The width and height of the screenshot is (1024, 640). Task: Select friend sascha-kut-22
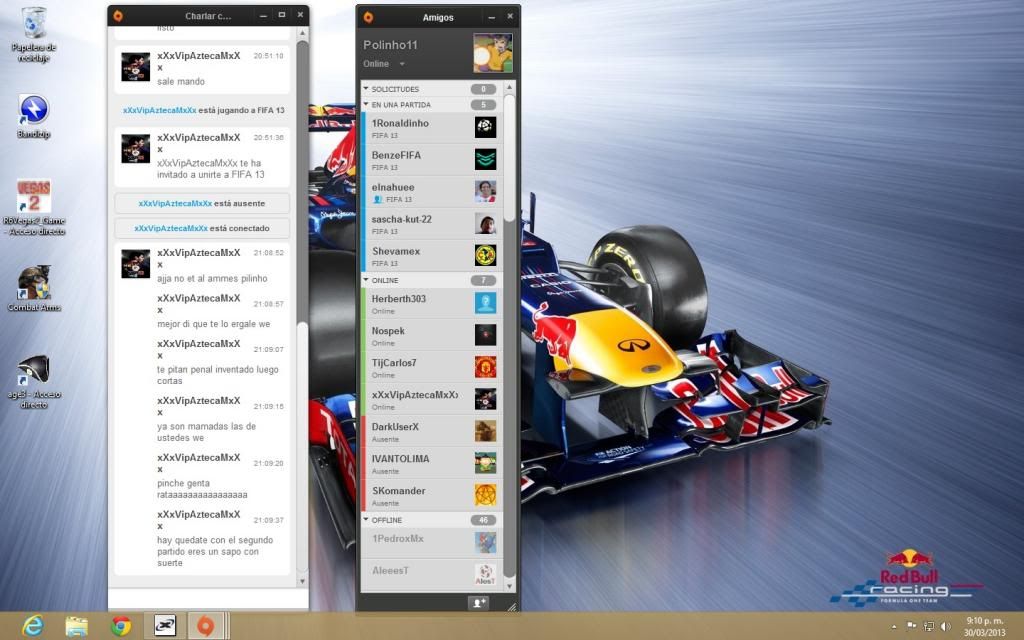pyautogui.click(x=432, y=224)
